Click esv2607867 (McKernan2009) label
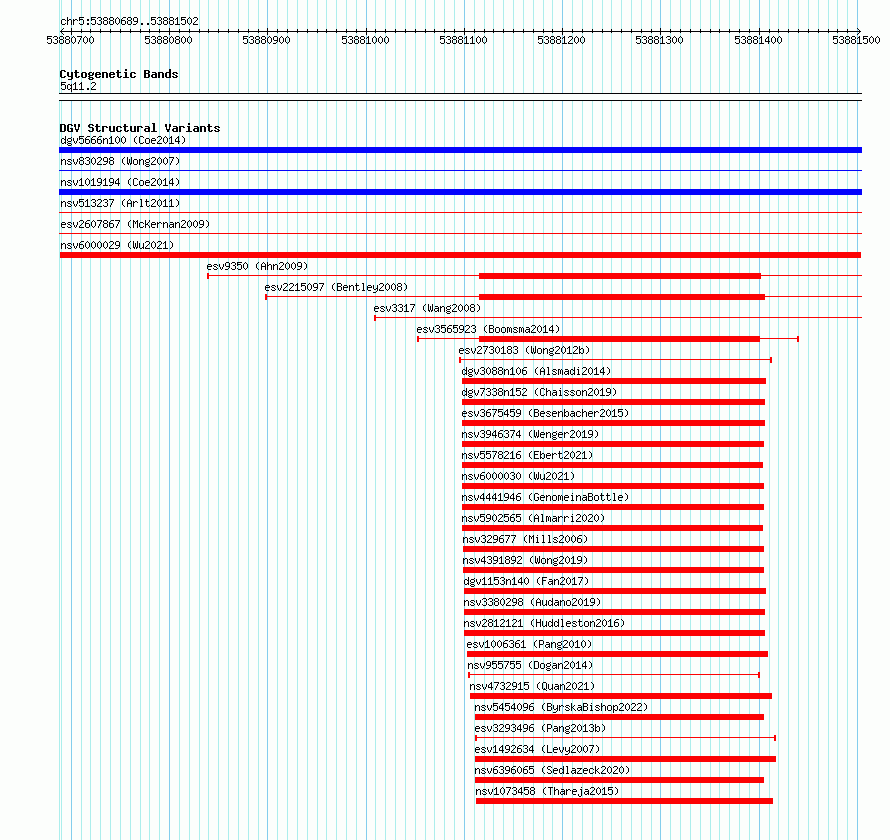890x840 pixels. [135, 224]
